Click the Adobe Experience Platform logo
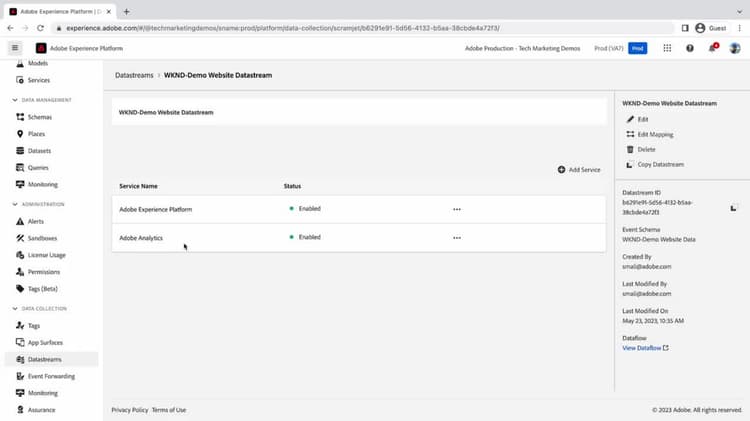 (x=41, y=48)
